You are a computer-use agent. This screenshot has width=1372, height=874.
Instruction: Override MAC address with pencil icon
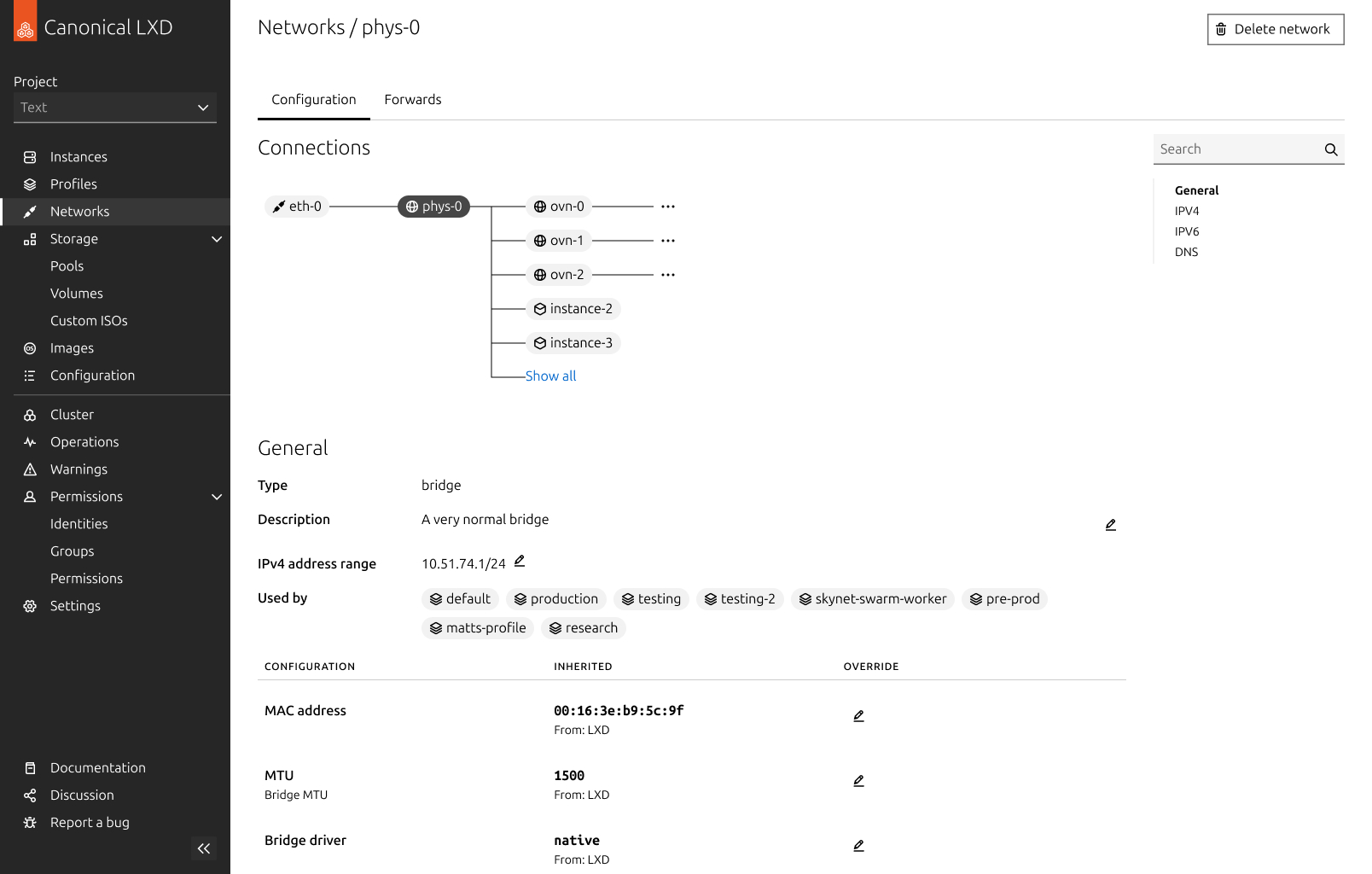tap(858, 716)
